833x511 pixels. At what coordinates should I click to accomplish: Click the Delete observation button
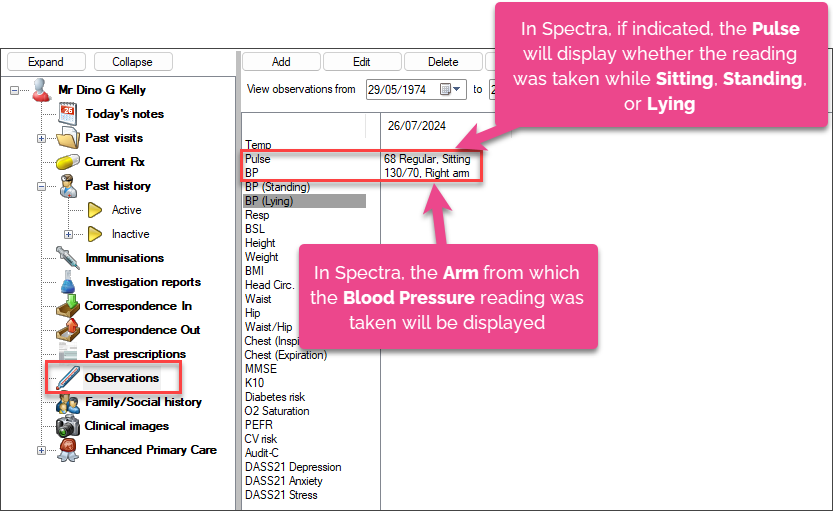[x=443, y=62]
